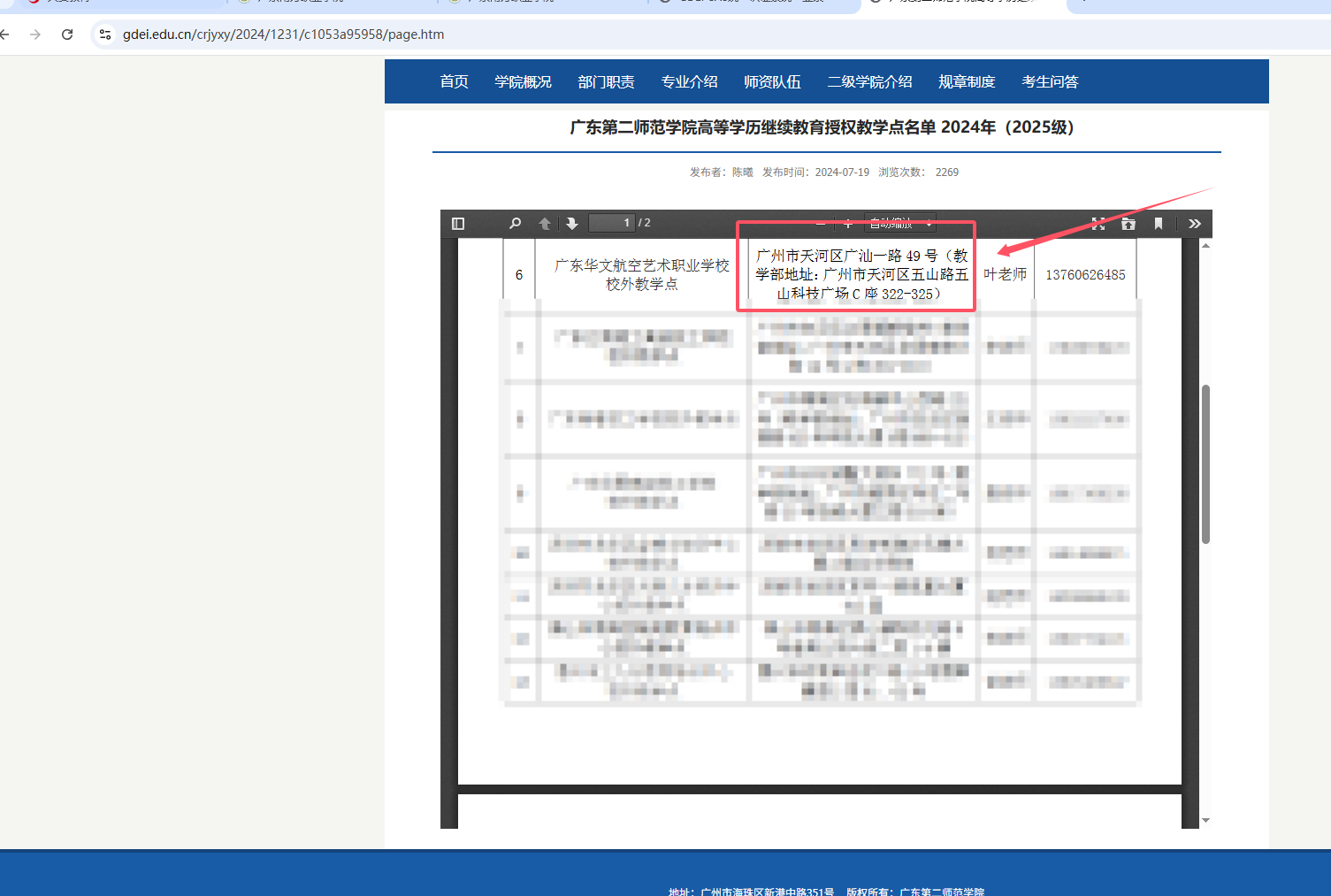Go forward in browser history
This screenshot has height=896, width=1331.
coord(35,34)
